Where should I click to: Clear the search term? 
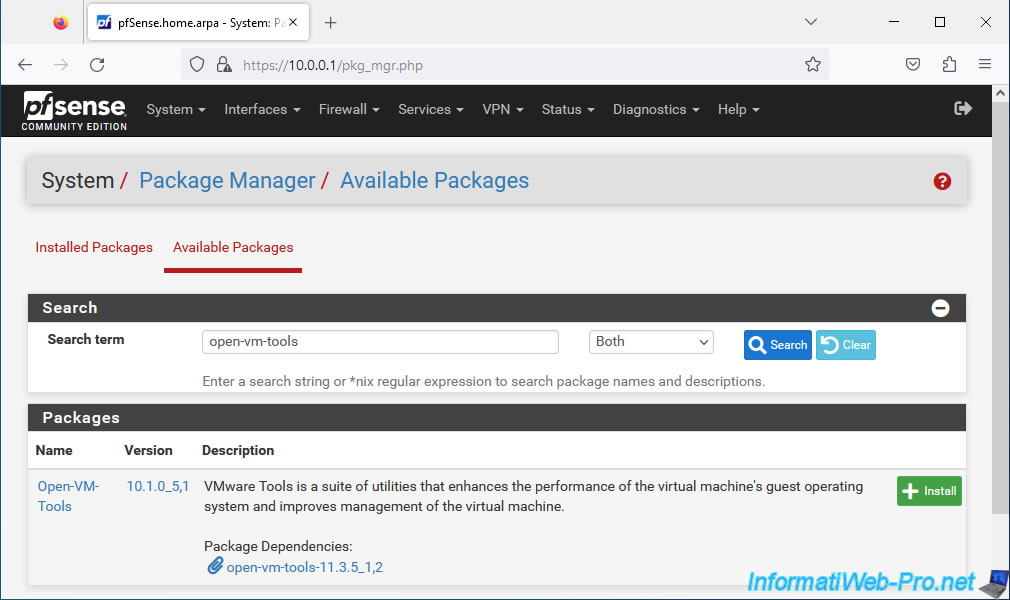846,345
